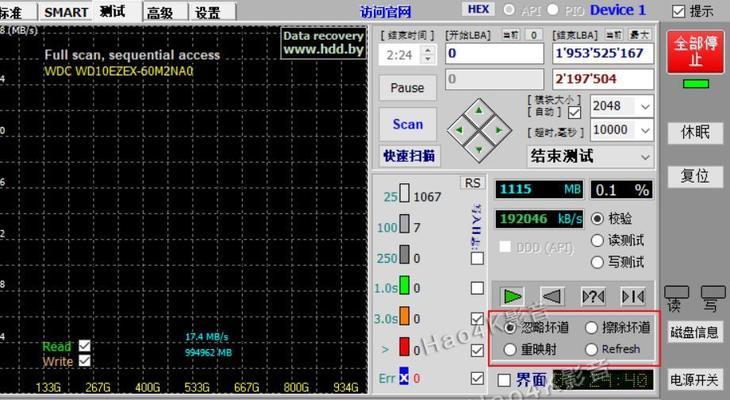The image size is (730, 400).
Task: Click the light gray 100 ms block indicator
Action: pos(404,224)
